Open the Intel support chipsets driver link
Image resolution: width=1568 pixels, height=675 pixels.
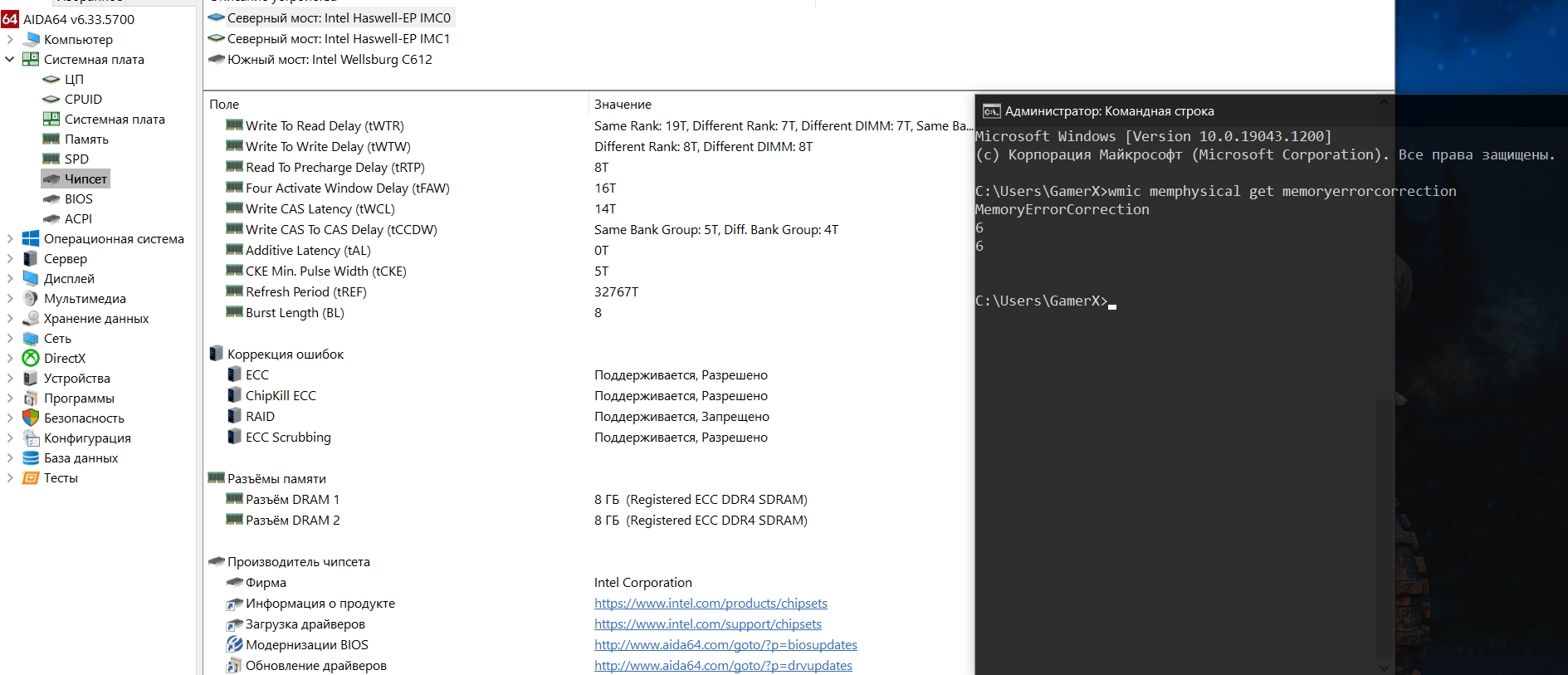pyautogui.click(x=708, y=624)
